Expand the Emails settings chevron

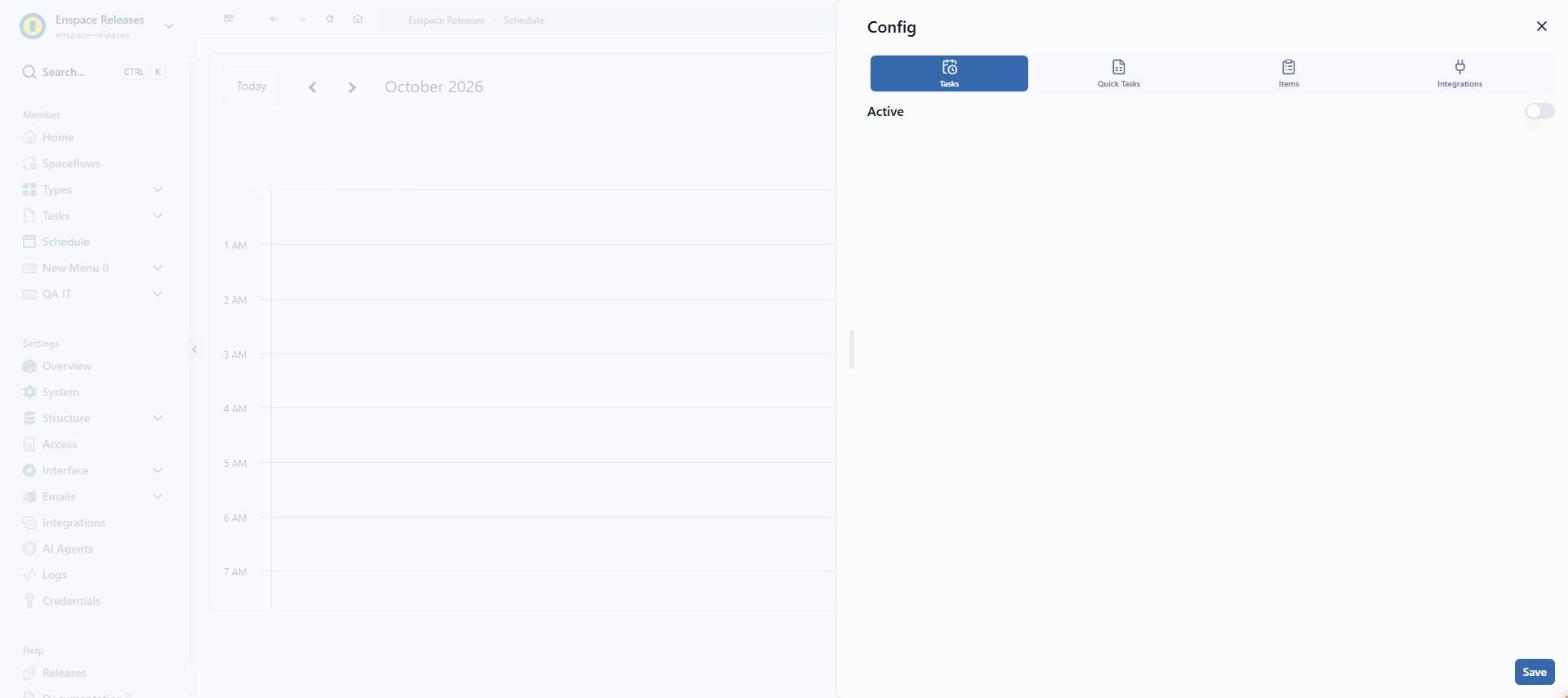click(157, 496)
